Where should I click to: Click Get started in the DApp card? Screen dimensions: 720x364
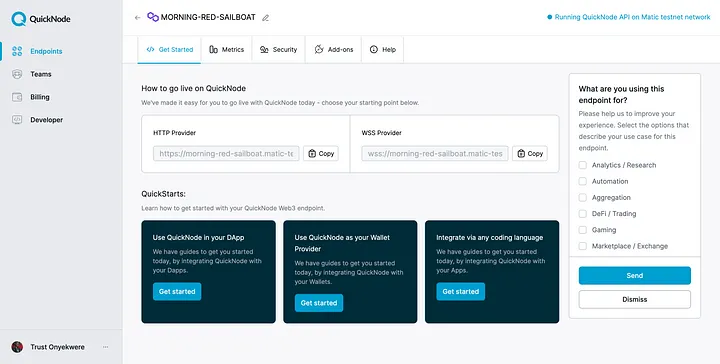tap(177, 291)
